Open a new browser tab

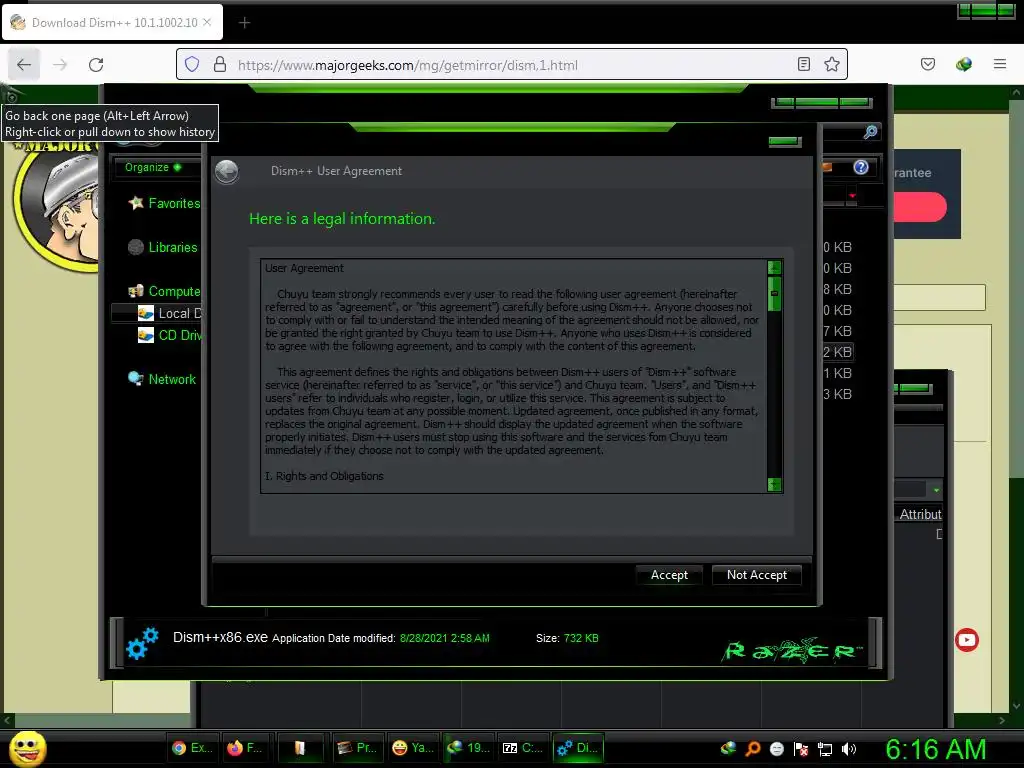[x=244, y=23]
